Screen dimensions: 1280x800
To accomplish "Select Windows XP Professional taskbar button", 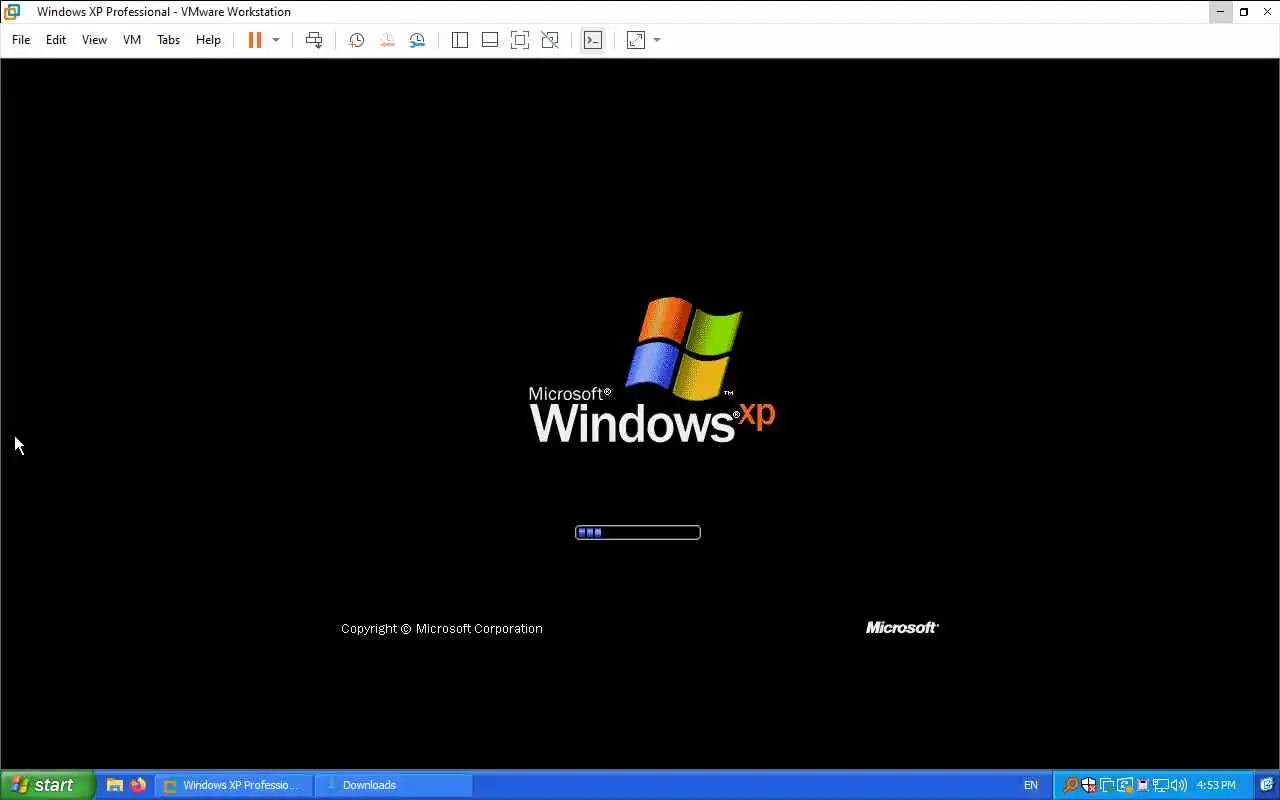I will 233,785.
